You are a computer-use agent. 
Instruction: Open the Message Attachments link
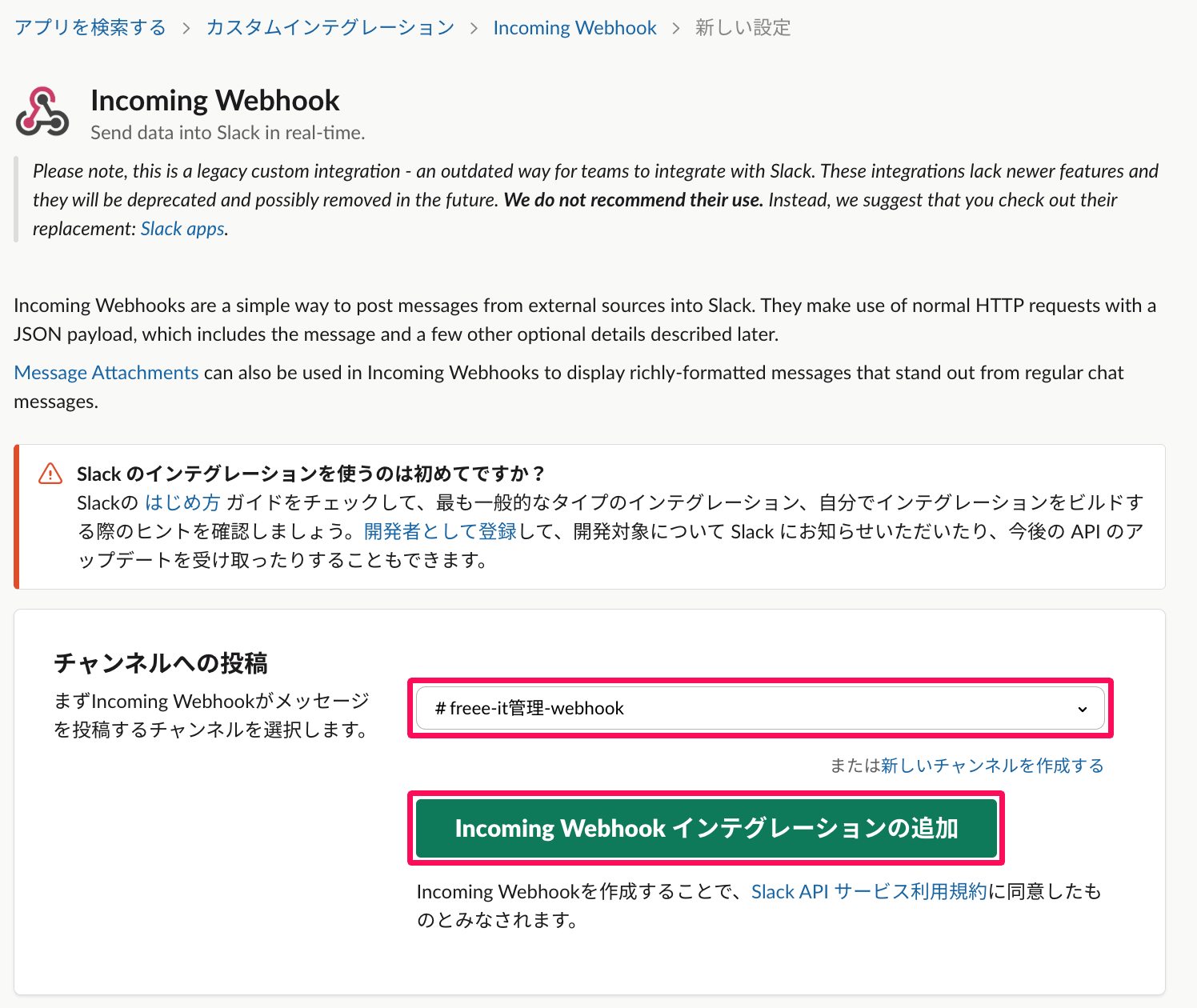(106, 373)
